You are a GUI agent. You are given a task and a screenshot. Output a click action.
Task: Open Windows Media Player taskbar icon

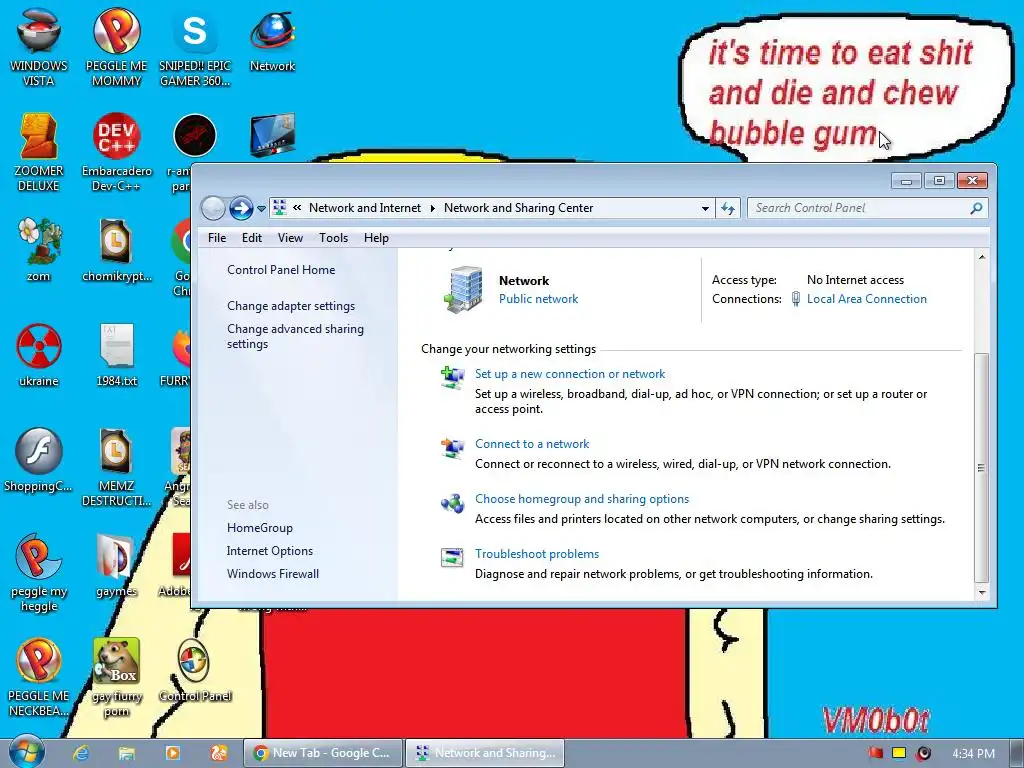172,753
